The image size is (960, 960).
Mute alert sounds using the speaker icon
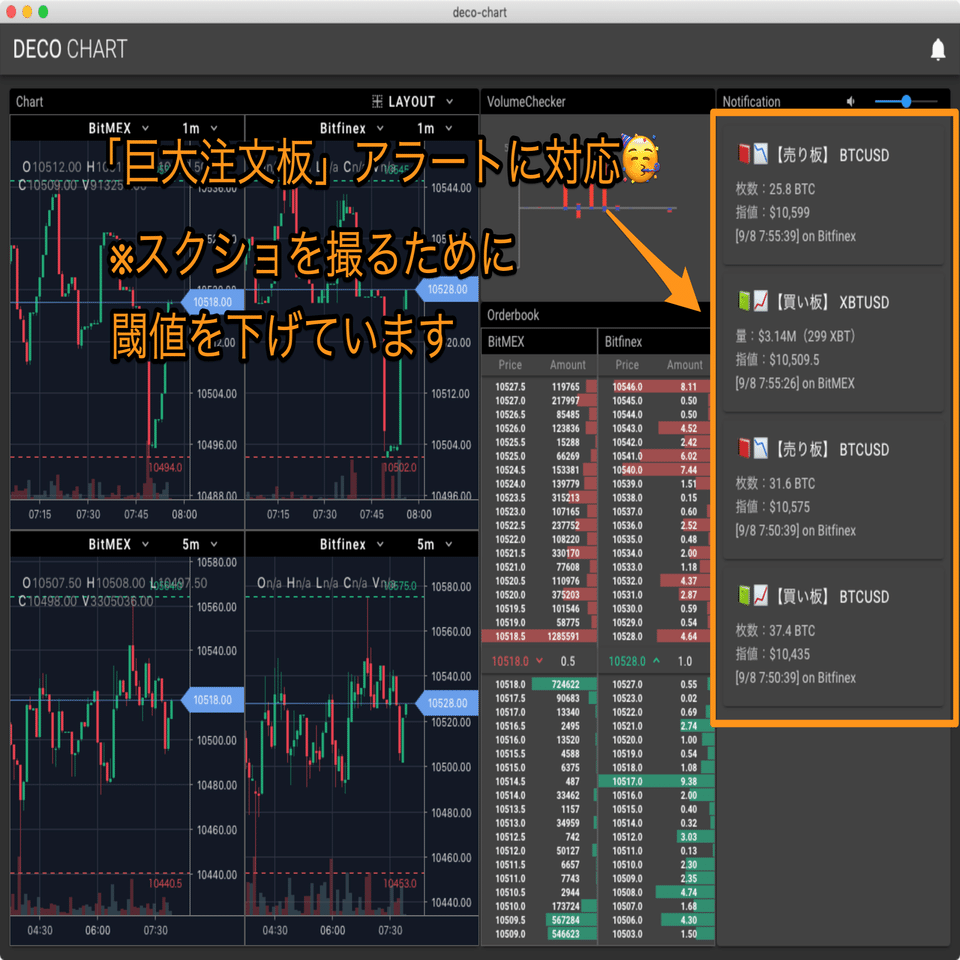click(849, 100)
